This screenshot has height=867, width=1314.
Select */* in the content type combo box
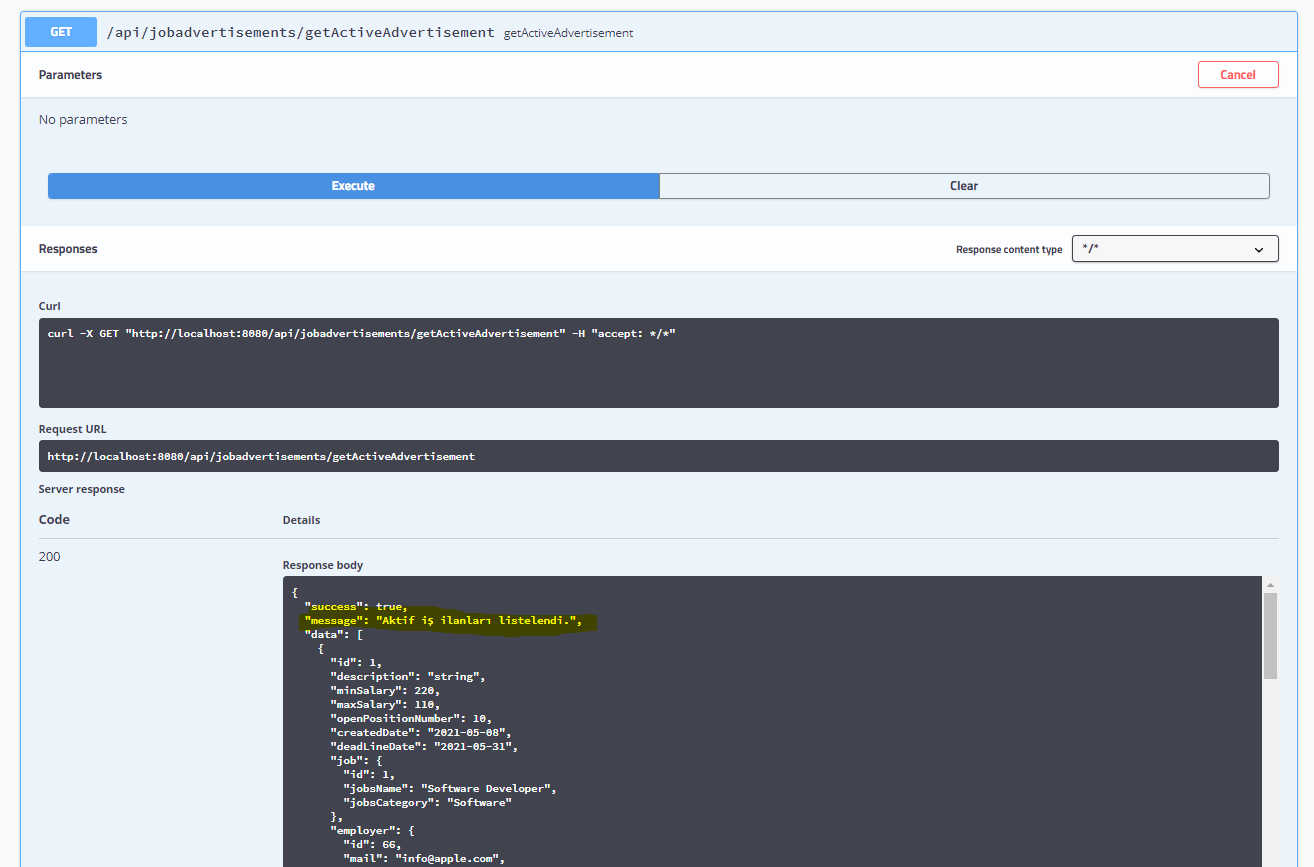point(1175,249)
